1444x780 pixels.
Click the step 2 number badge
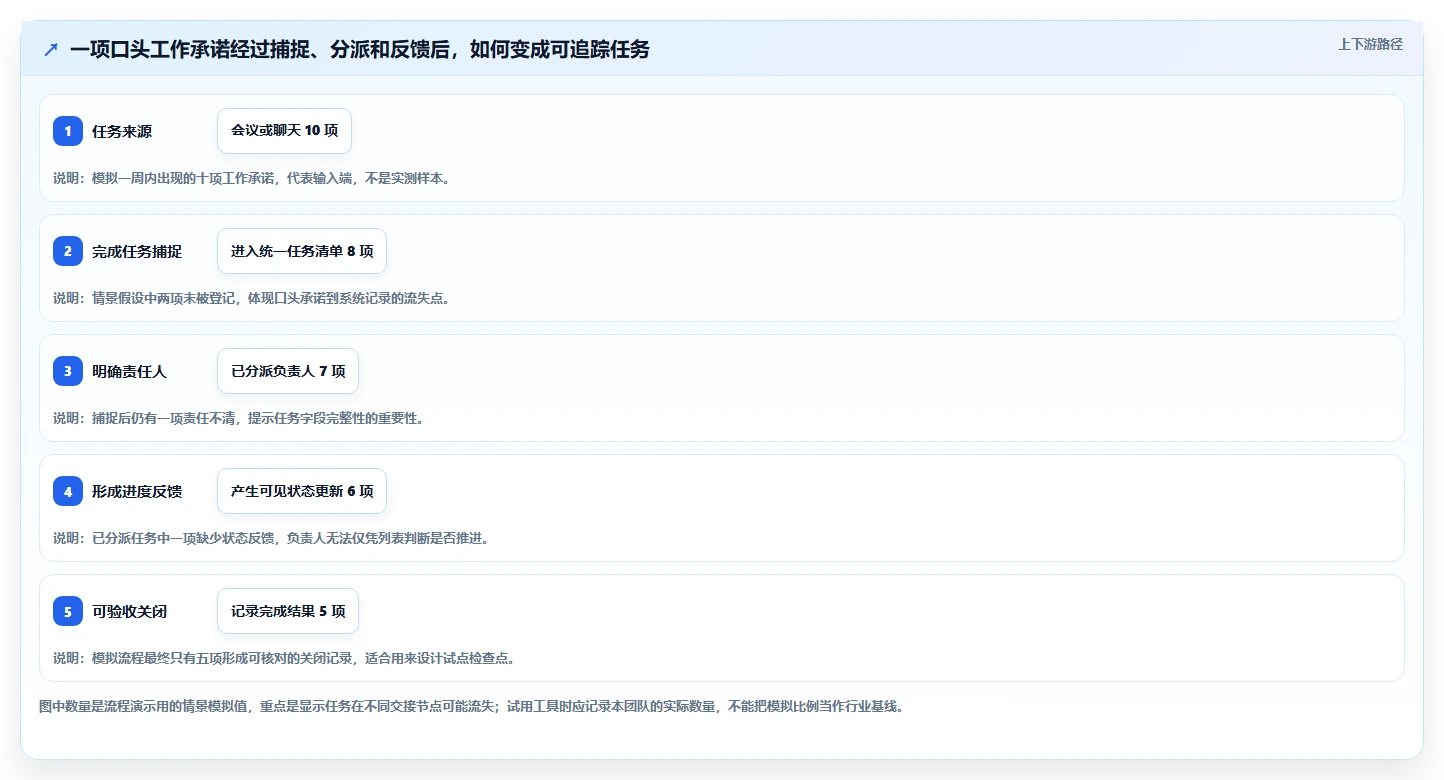pyautogui.click(x=68, y=251)
